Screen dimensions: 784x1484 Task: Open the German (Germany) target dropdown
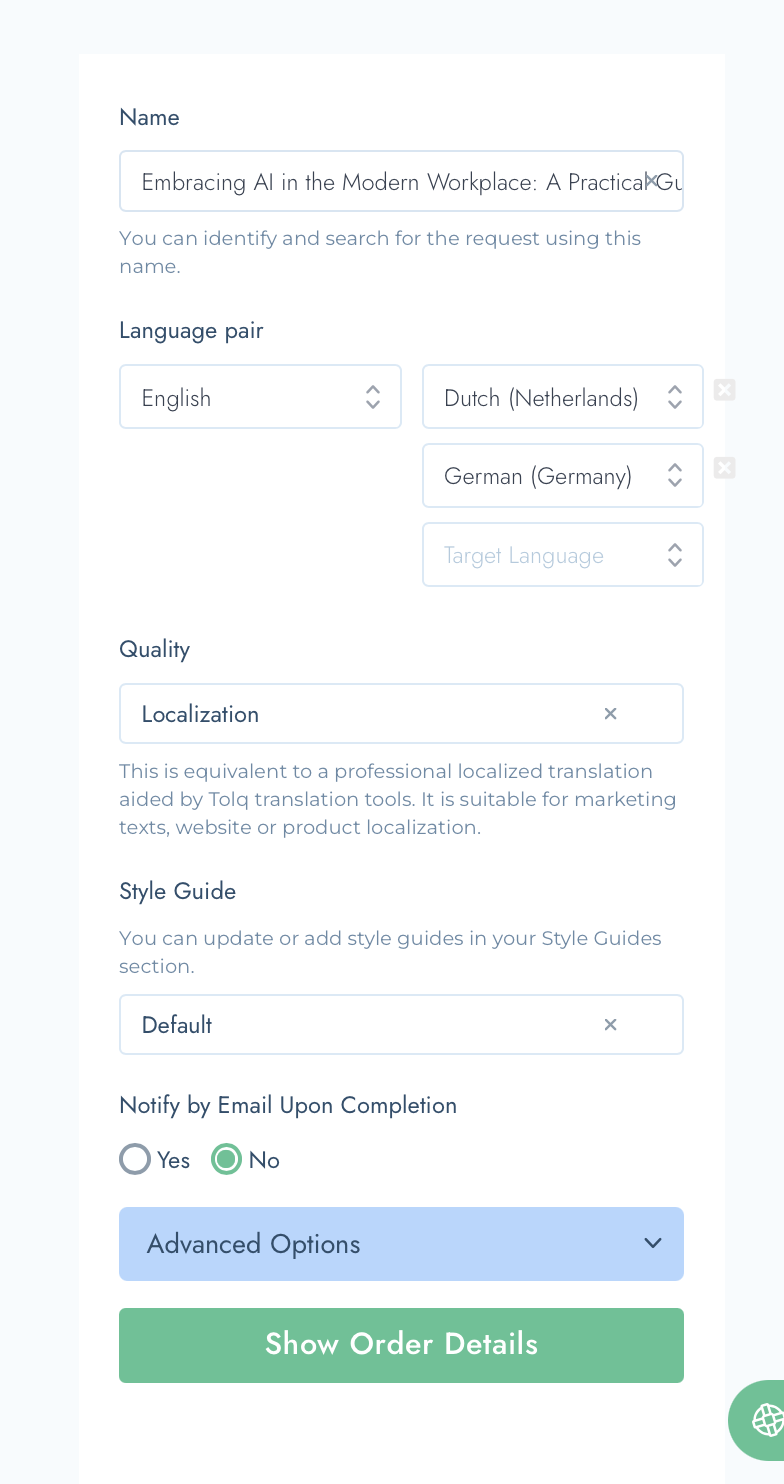click(563, 476)
